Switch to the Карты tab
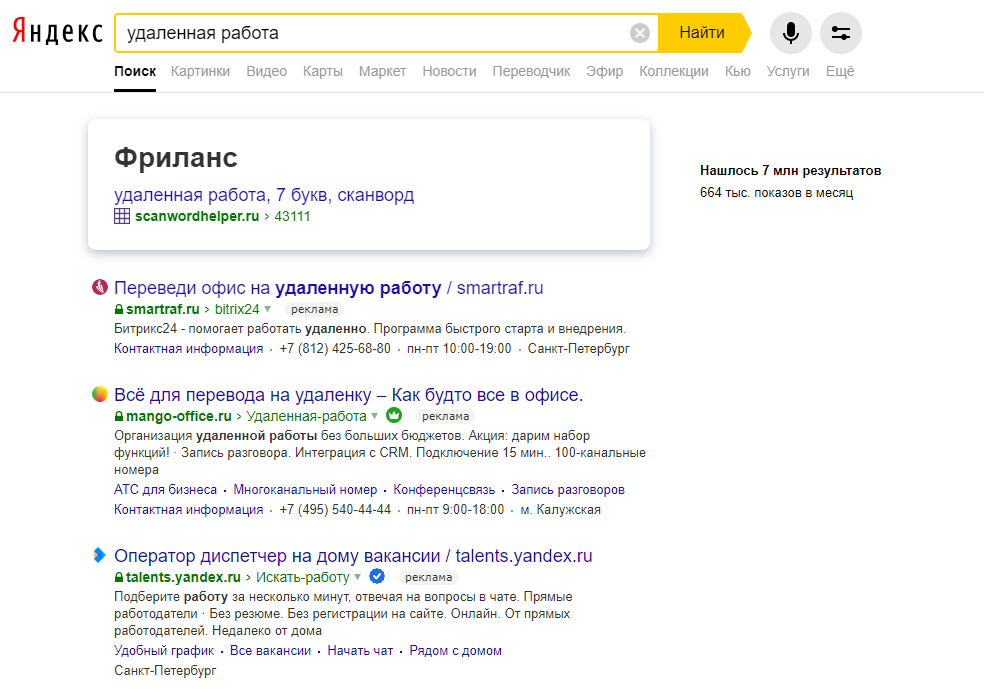 (323, 72)
